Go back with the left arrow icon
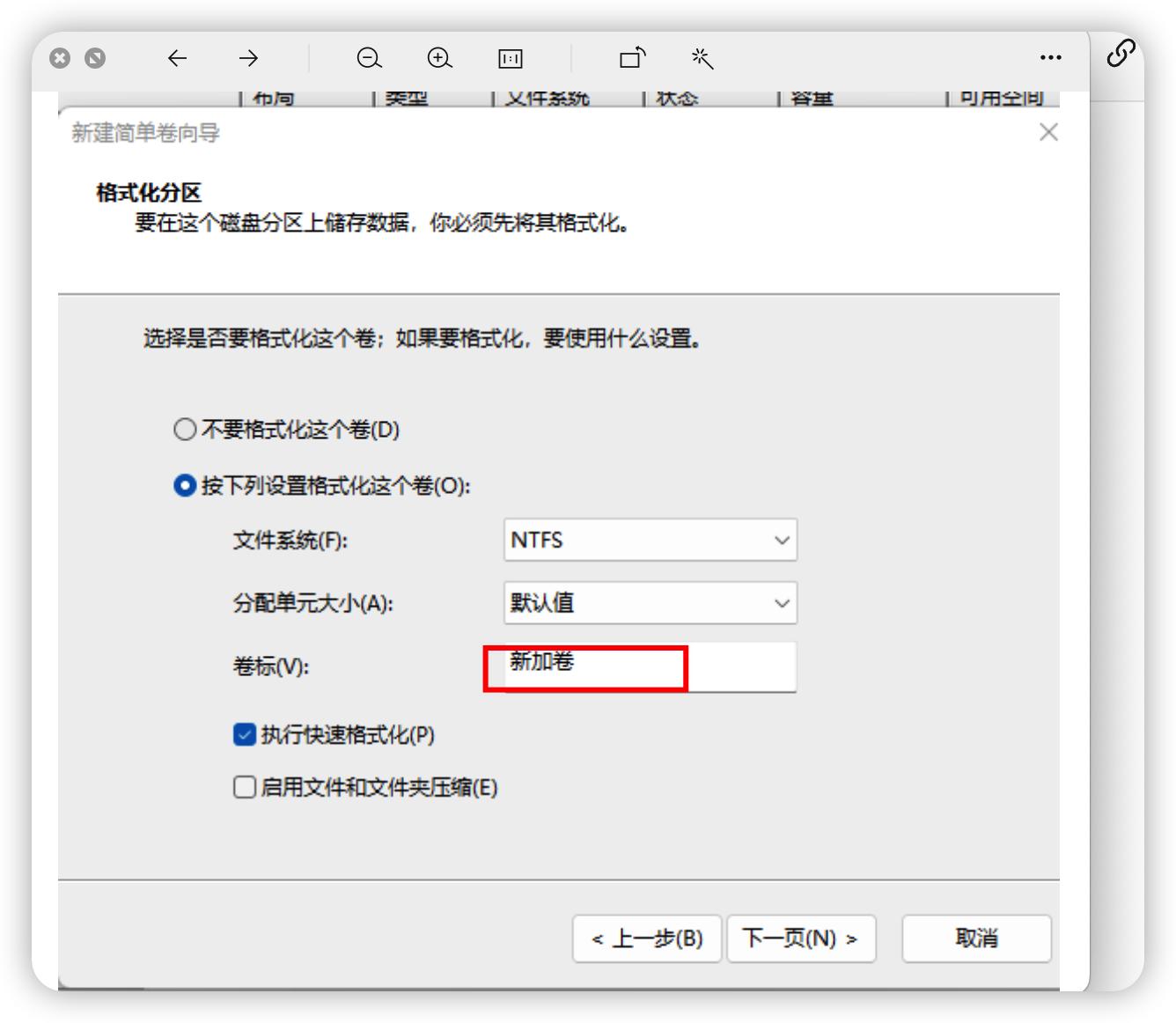 (178, 58)
